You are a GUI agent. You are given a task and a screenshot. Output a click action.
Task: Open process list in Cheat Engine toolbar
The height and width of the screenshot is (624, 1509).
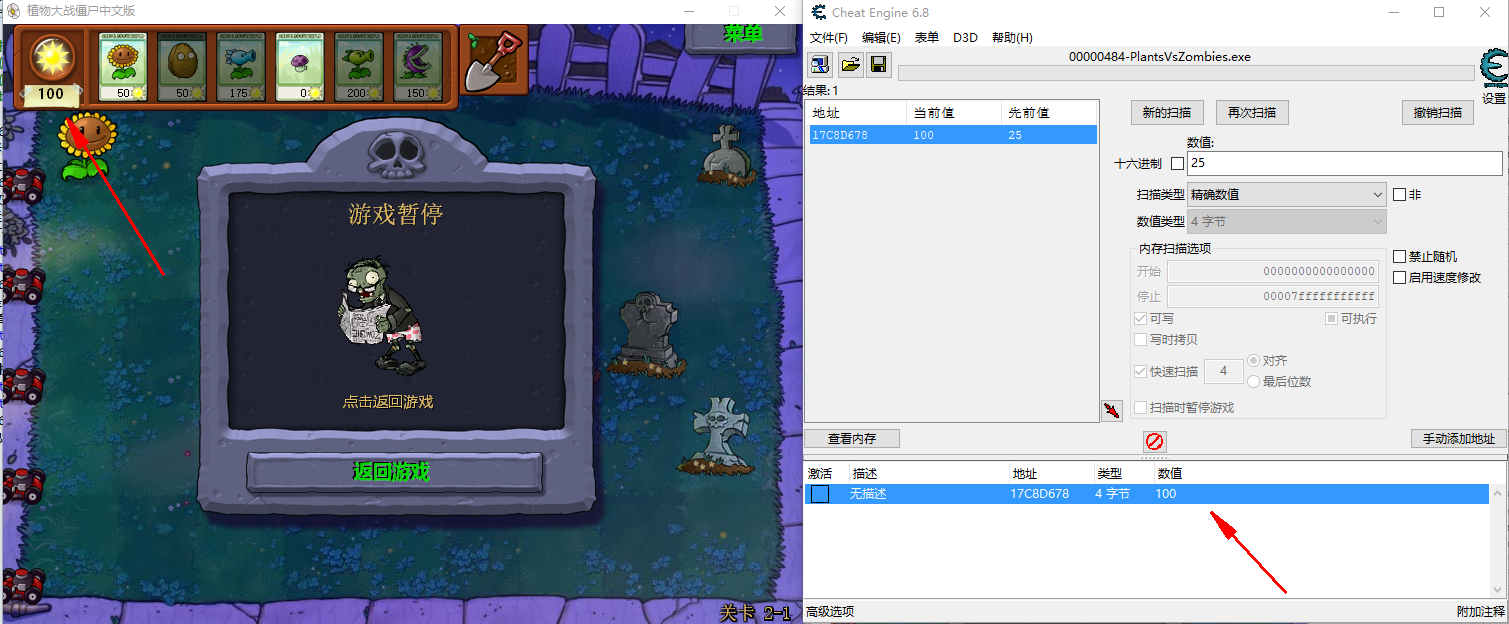click(x=820, y=65)
